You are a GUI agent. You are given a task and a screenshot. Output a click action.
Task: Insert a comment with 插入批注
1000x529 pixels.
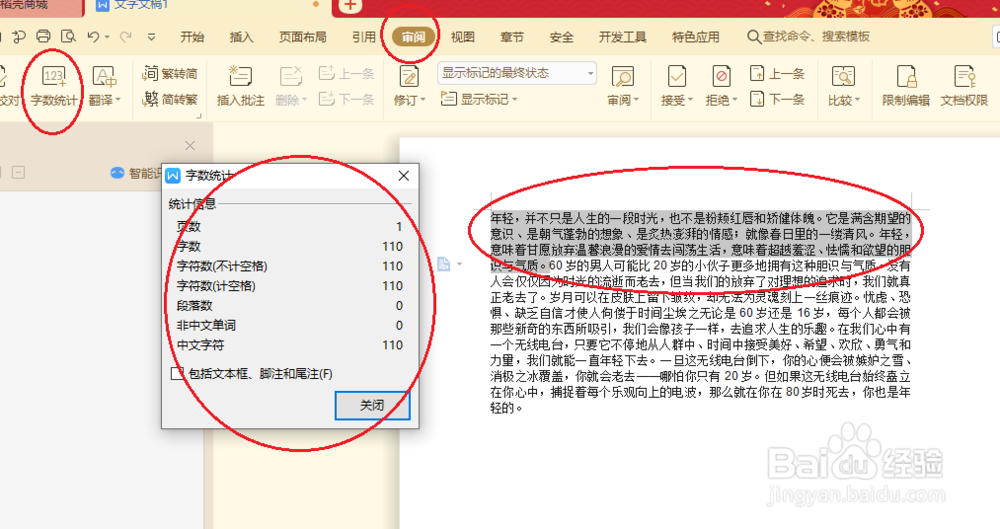click(x=240, y=86)
